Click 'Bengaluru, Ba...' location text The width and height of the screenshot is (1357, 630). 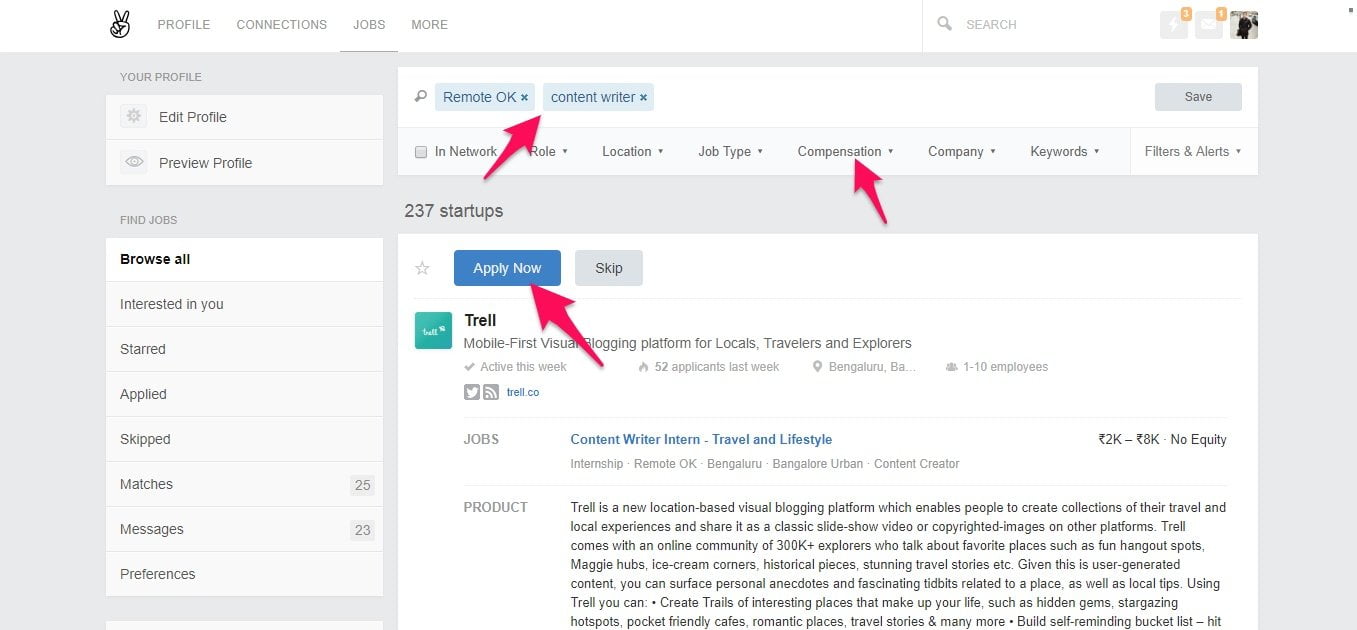pos(872,367)
